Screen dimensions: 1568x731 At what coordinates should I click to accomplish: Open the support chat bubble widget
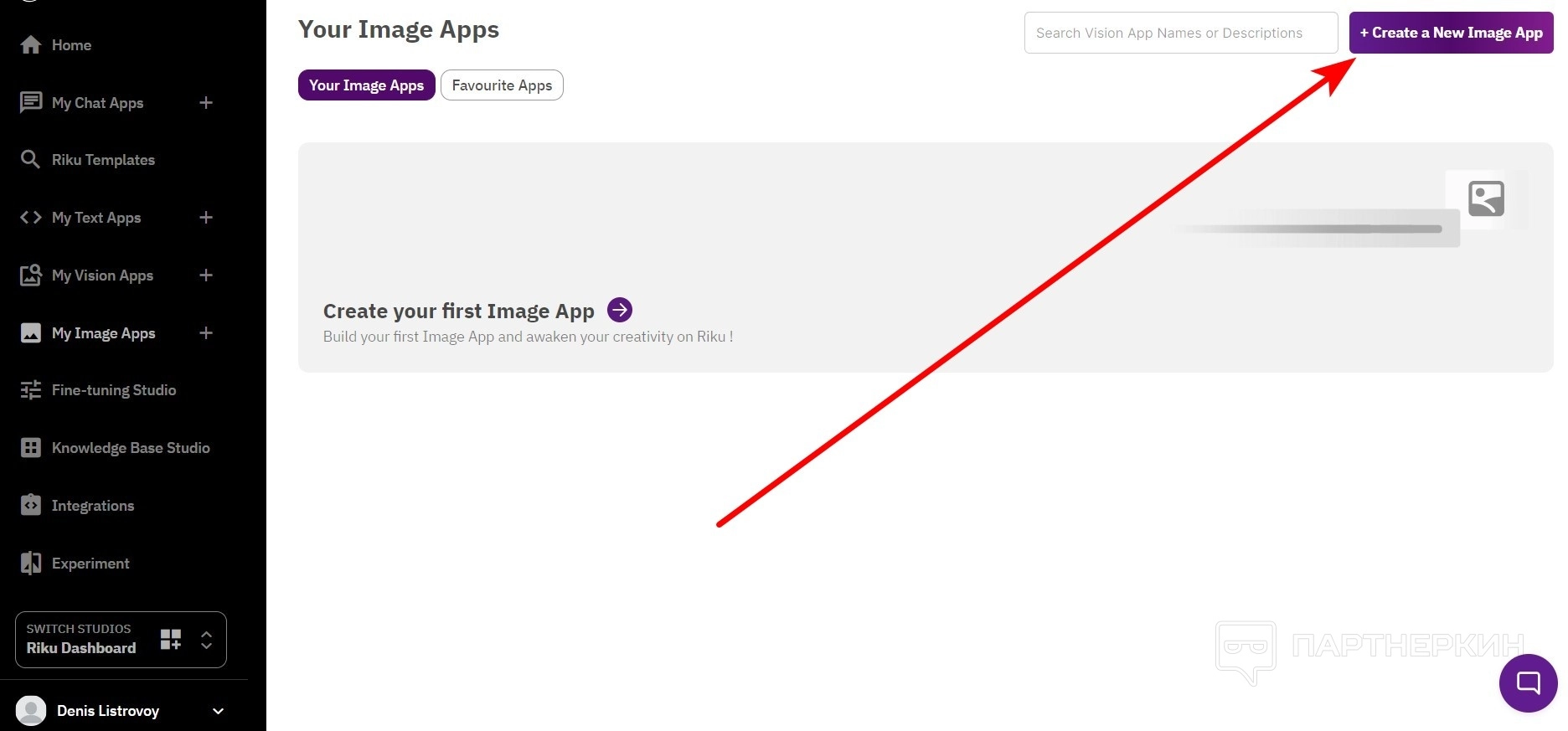(1528, 682)
